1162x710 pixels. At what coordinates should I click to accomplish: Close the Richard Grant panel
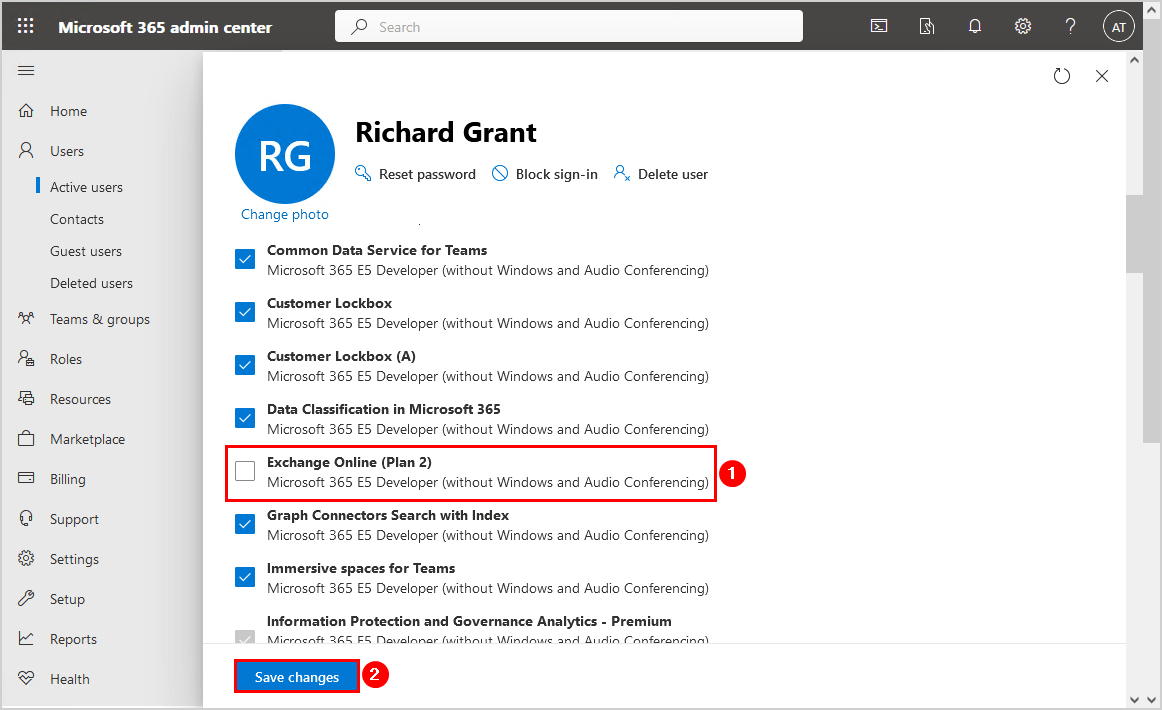pos(1102,76)
